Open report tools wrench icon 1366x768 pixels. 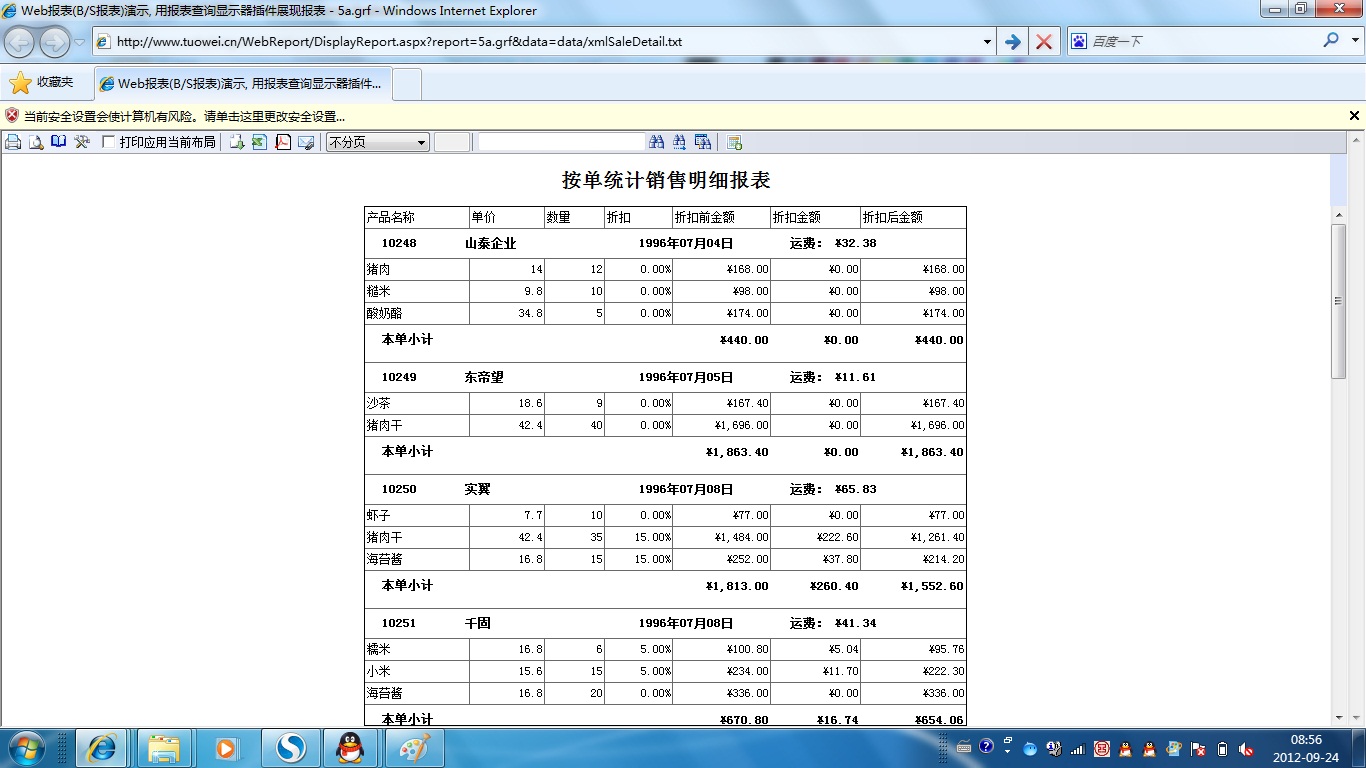82,142
